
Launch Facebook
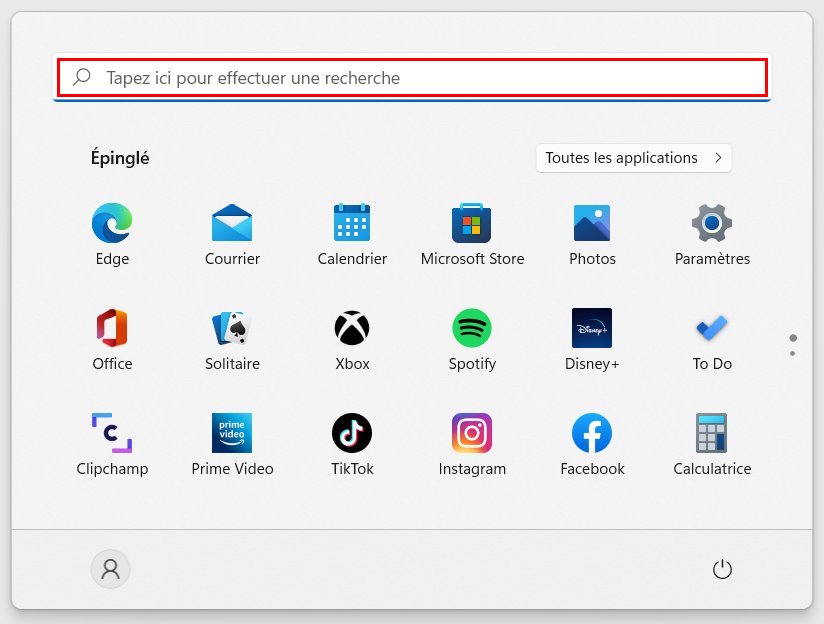(592, 445)
